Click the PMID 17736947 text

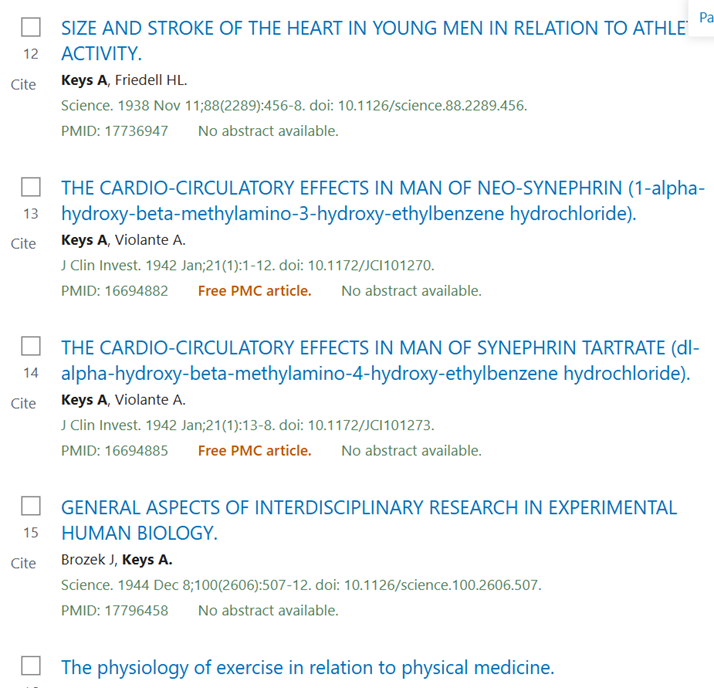pos(115,131)
